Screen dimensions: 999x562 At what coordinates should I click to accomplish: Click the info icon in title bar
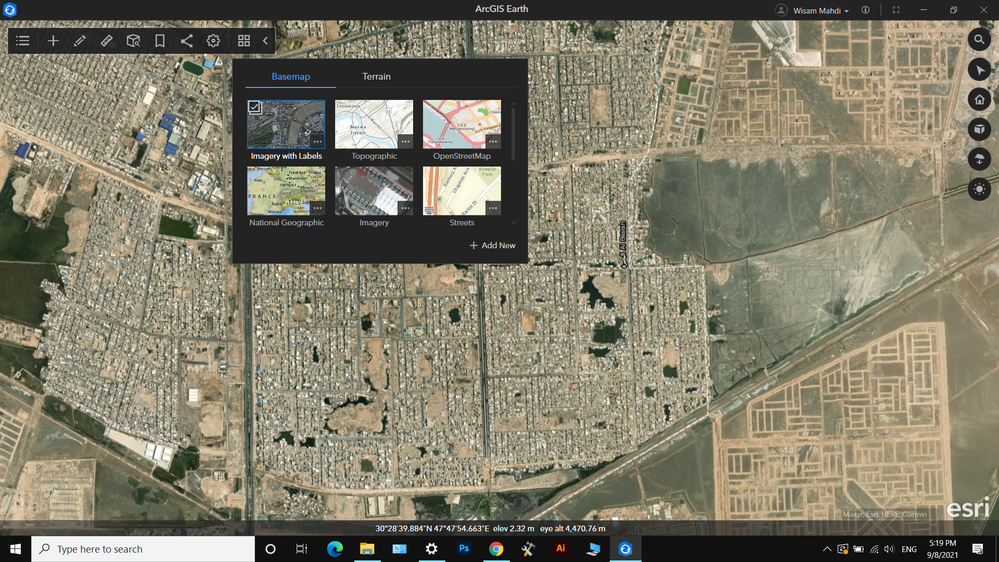click(865, 10)
